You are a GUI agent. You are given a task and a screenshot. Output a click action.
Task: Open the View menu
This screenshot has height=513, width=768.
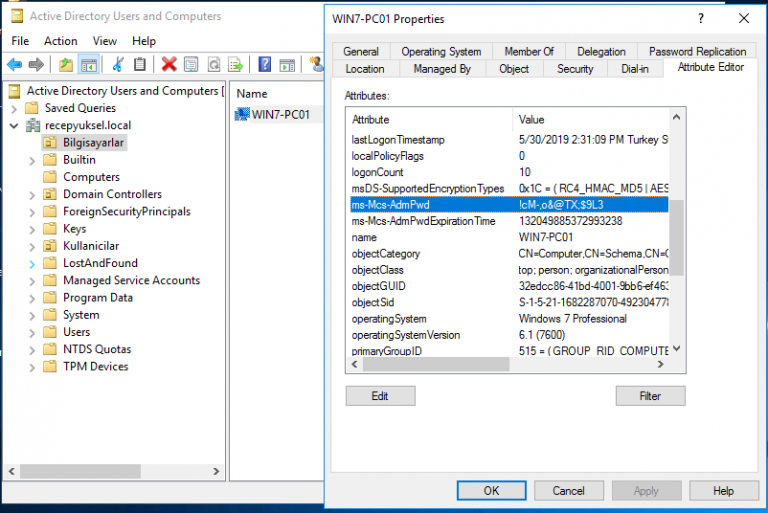[x=105, y=41]
